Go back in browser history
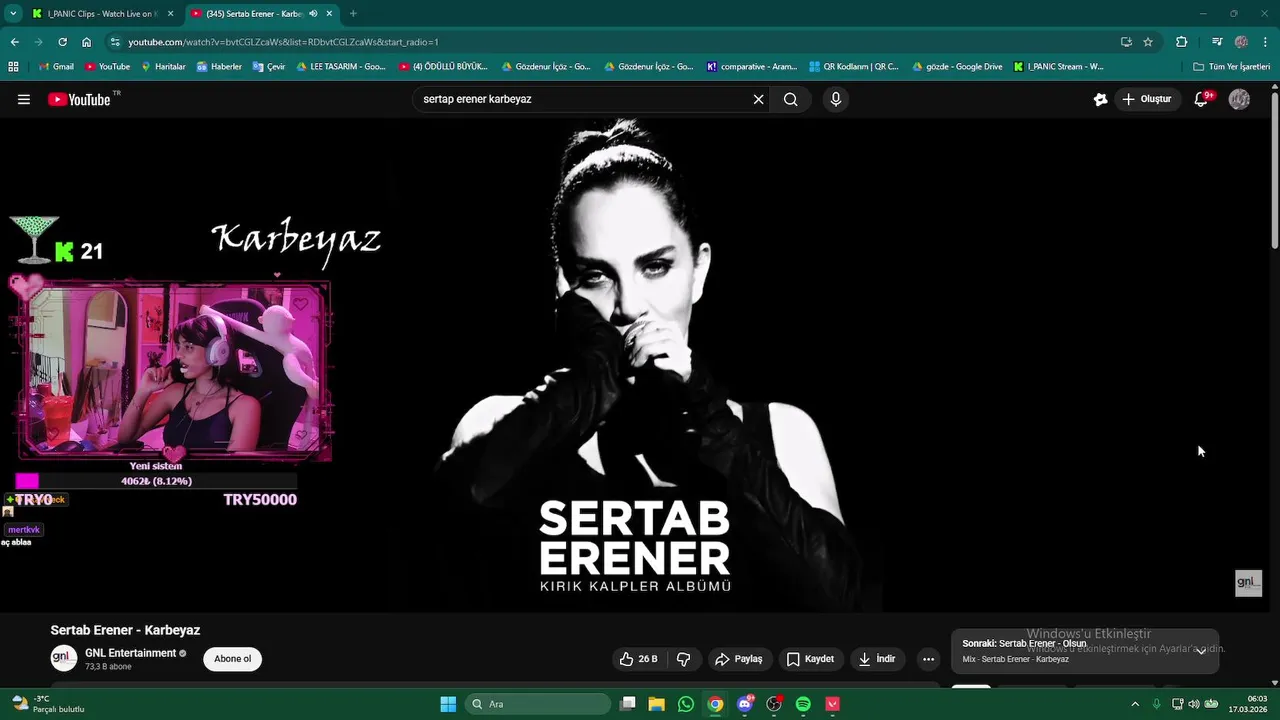The height and width of the screenshot is (720, 1280). point(14,42)
